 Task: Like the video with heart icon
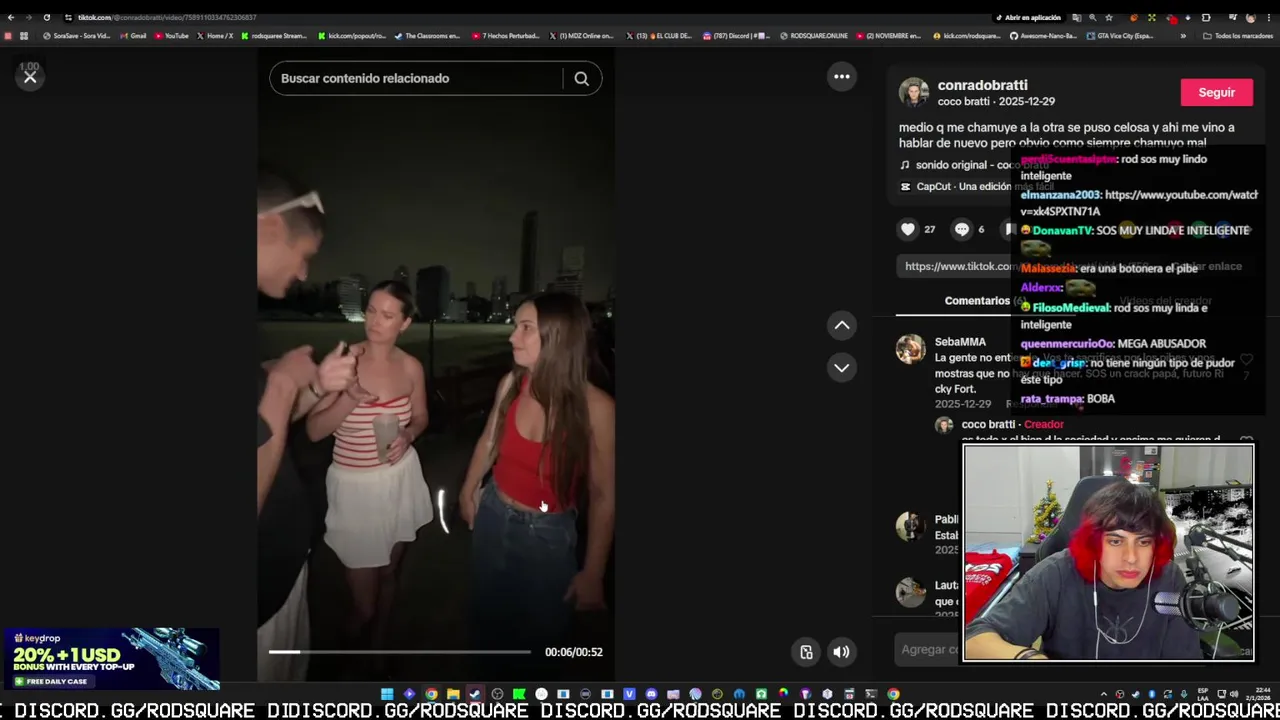pos(908,229)
